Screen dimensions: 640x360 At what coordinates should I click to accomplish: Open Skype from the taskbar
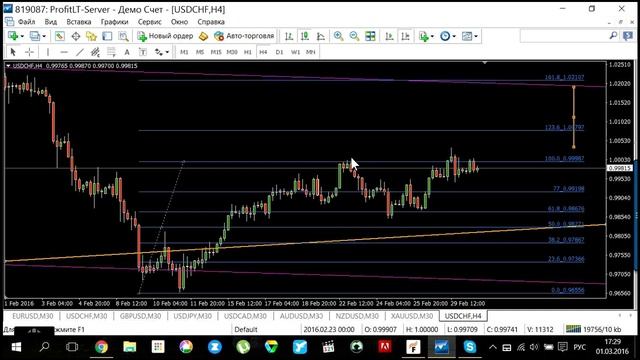(x=470, y=347)
